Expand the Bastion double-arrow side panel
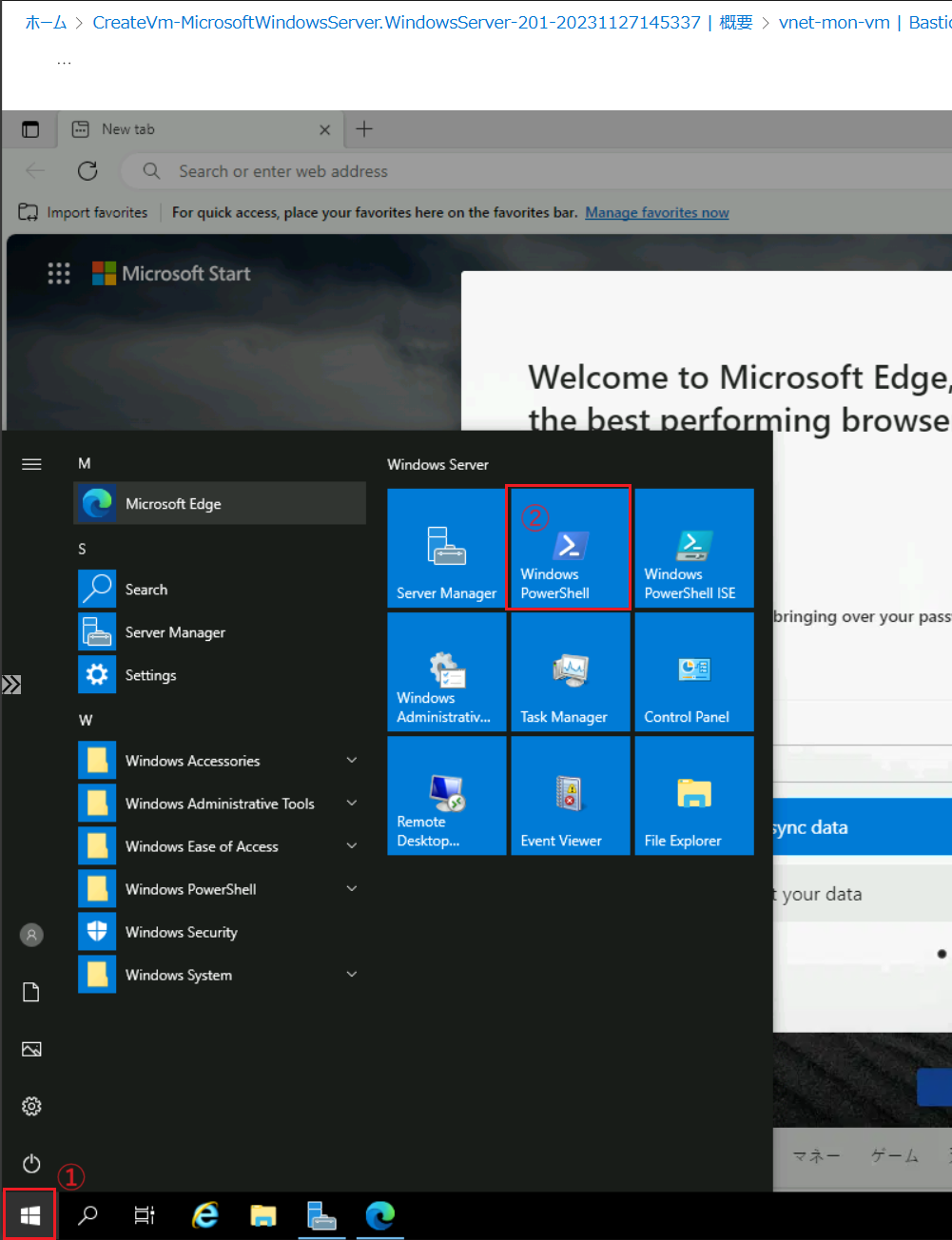Viewport: 952px width, 1240px height. point(11,685)
